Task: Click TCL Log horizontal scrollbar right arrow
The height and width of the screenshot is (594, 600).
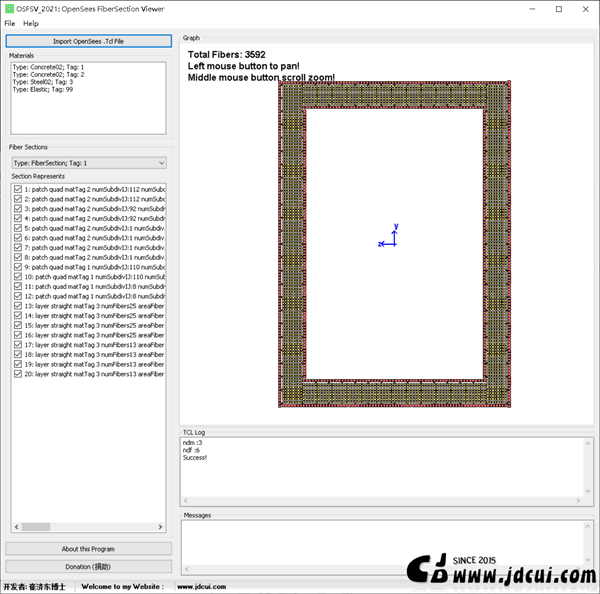Action: click(578, 500)
